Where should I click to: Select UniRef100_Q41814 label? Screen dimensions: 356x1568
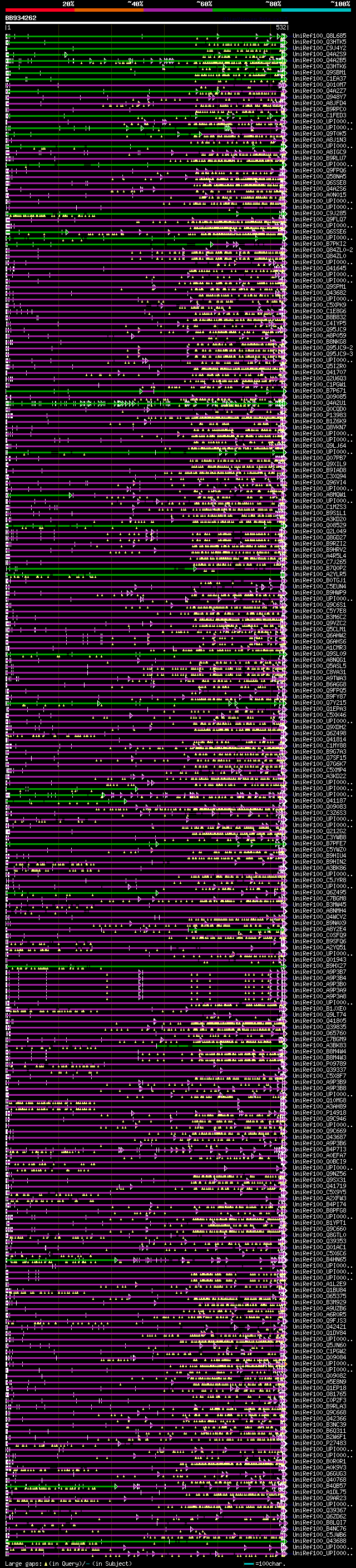pyautogui.click(x=319, y=739)
